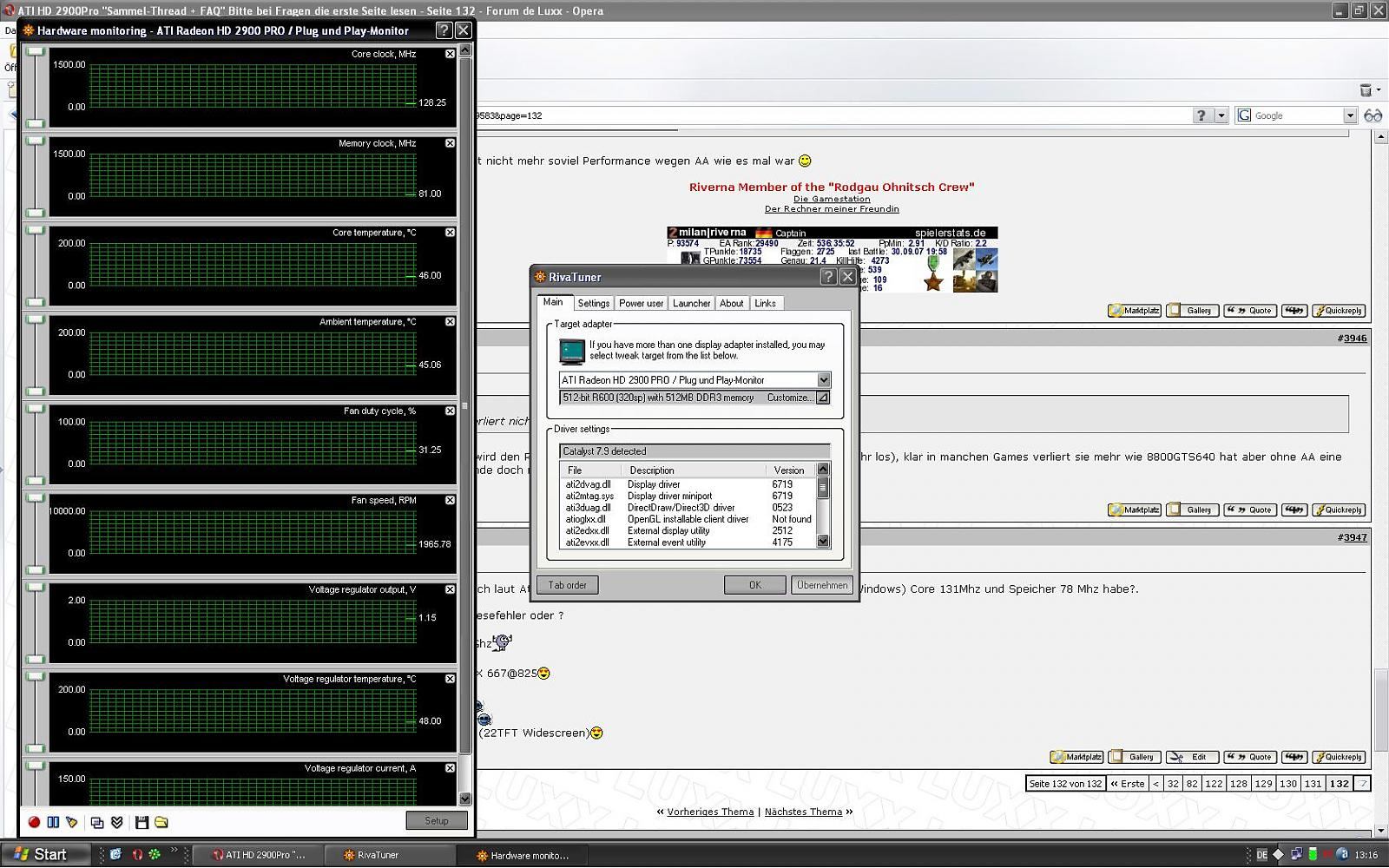
Task: Click the overlapping windows icon in monitoring toolbar
Action: (97, 822)
